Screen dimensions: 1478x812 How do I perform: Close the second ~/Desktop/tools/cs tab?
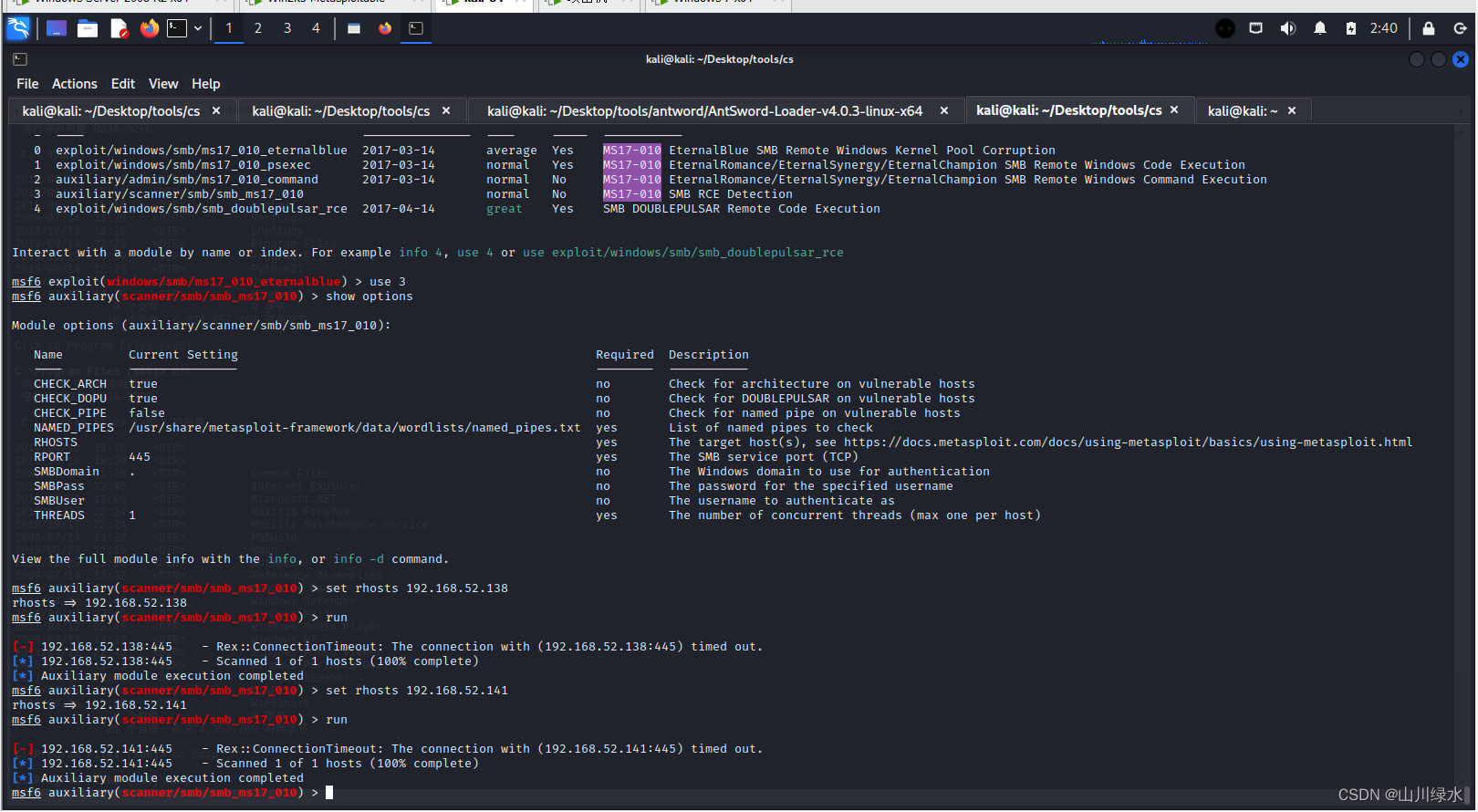[446, 111]
